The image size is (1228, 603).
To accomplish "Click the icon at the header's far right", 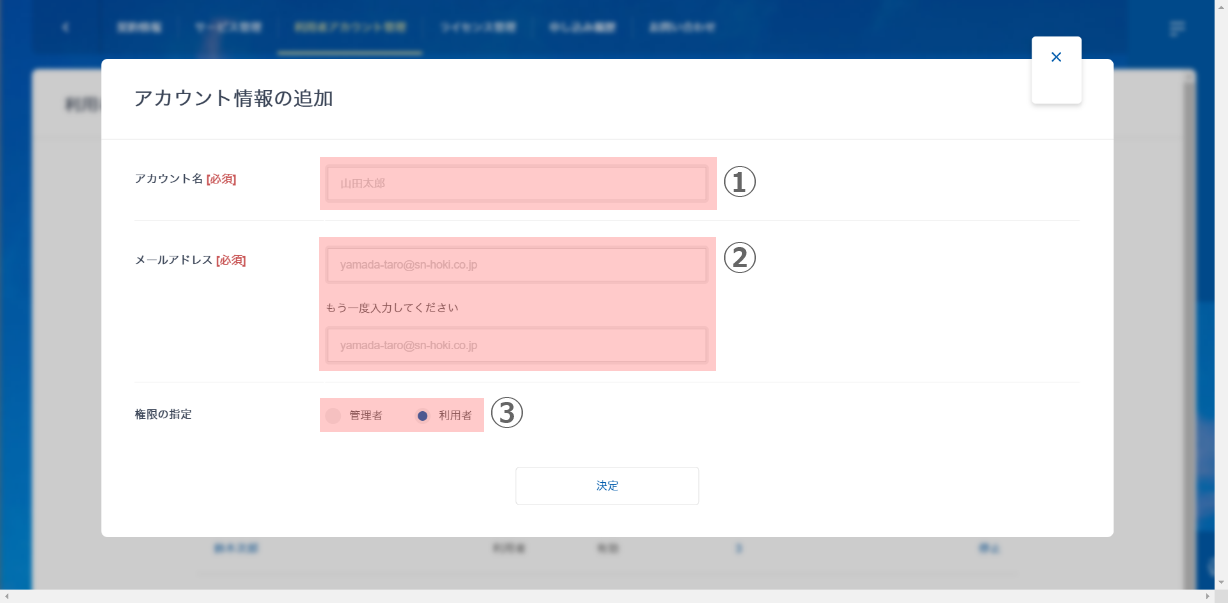I will (x=1178, y=28).
